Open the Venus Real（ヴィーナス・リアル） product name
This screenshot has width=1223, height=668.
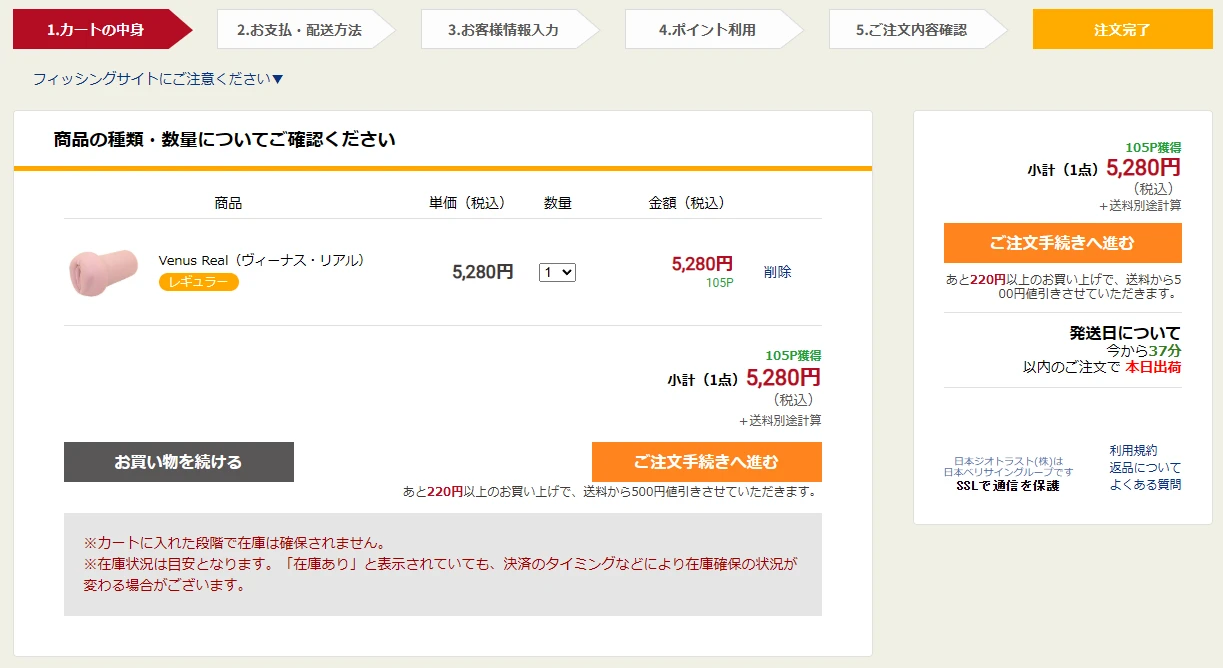(262, 260)
